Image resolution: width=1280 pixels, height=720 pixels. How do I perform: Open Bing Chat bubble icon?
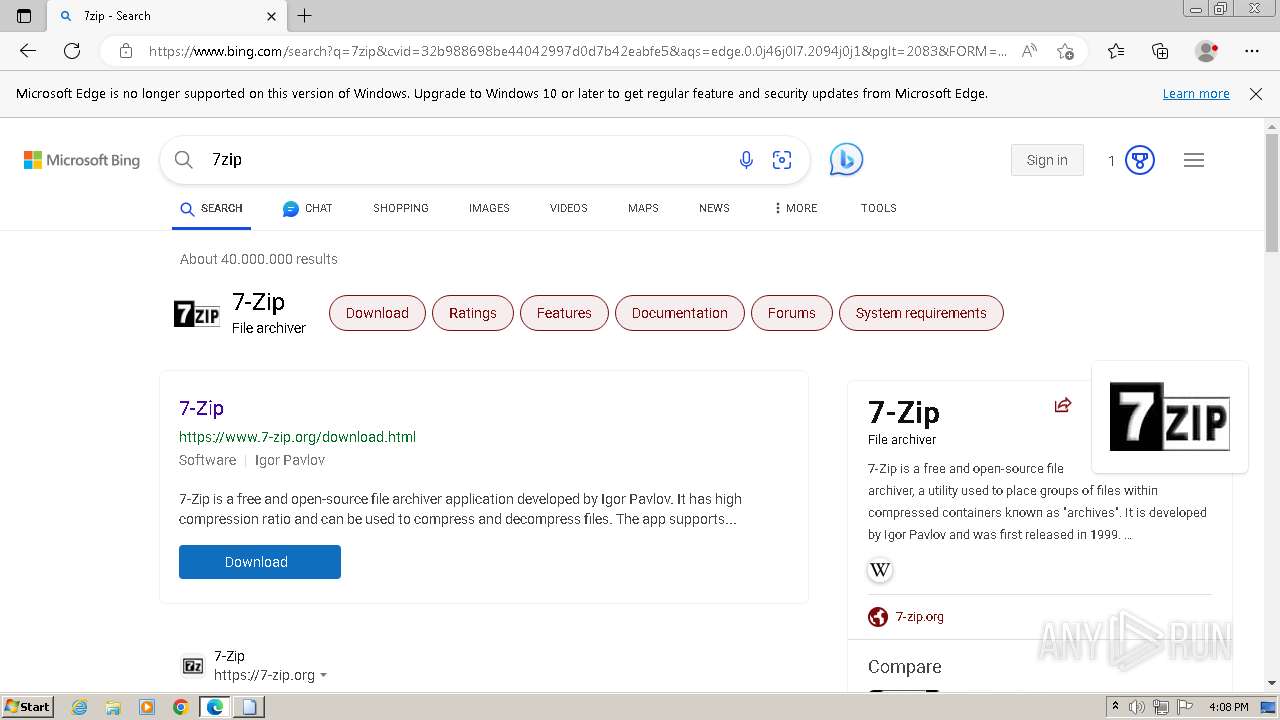(846, 160)
